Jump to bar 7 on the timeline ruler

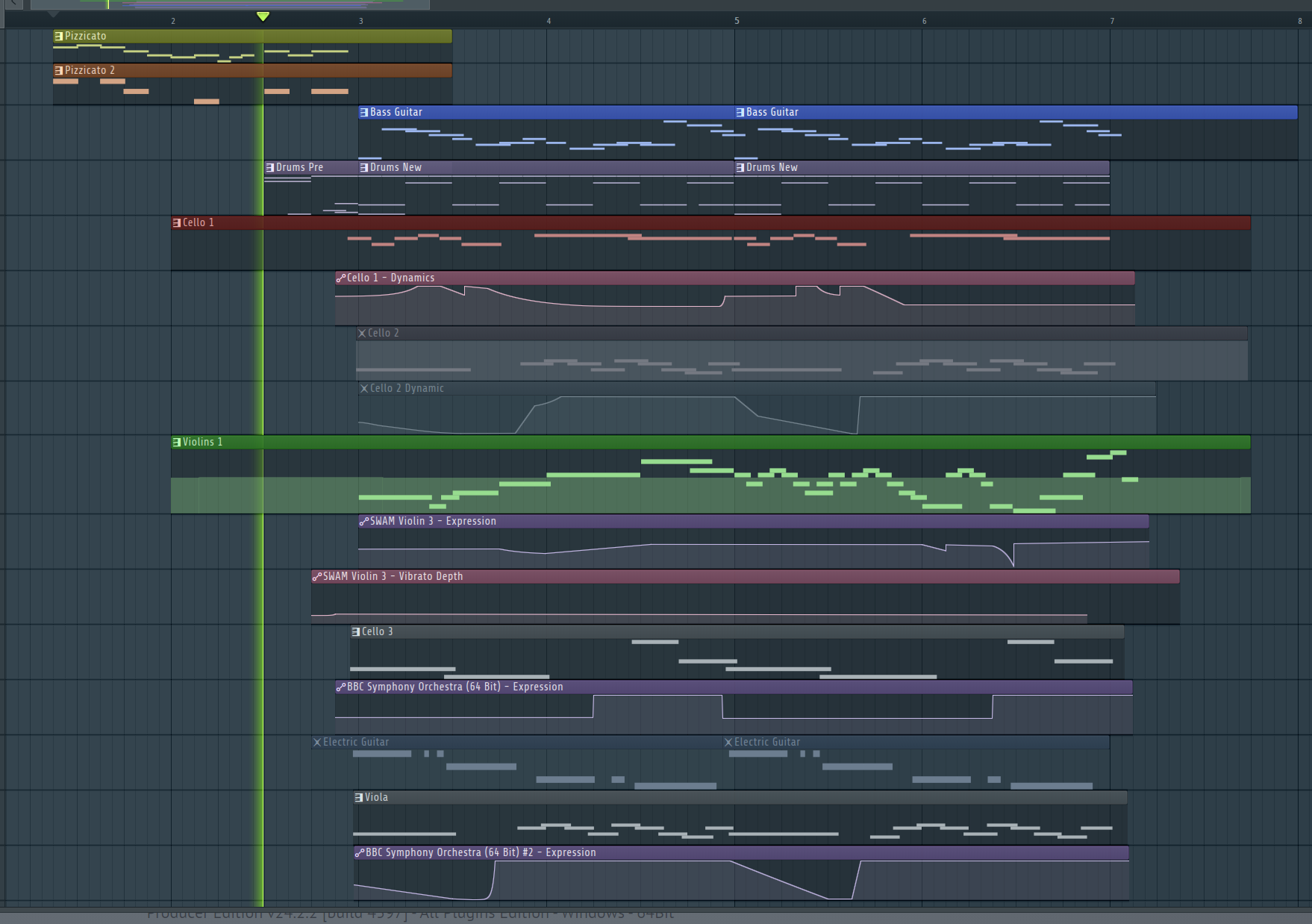click(1112, 21)
